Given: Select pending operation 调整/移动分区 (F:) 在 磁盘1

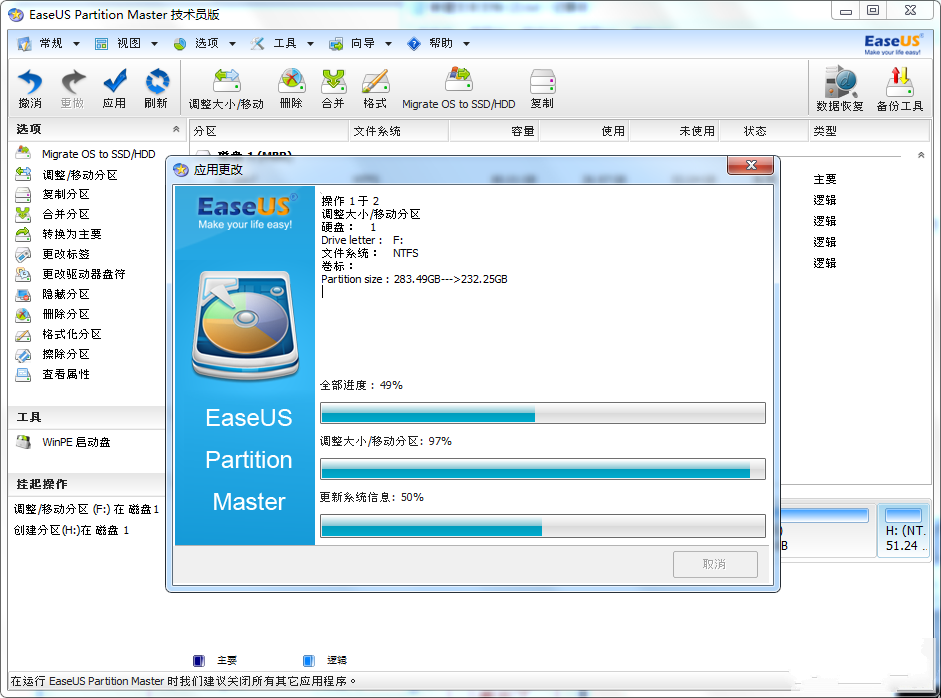Looking at the screenshot, I should [86, 509].
